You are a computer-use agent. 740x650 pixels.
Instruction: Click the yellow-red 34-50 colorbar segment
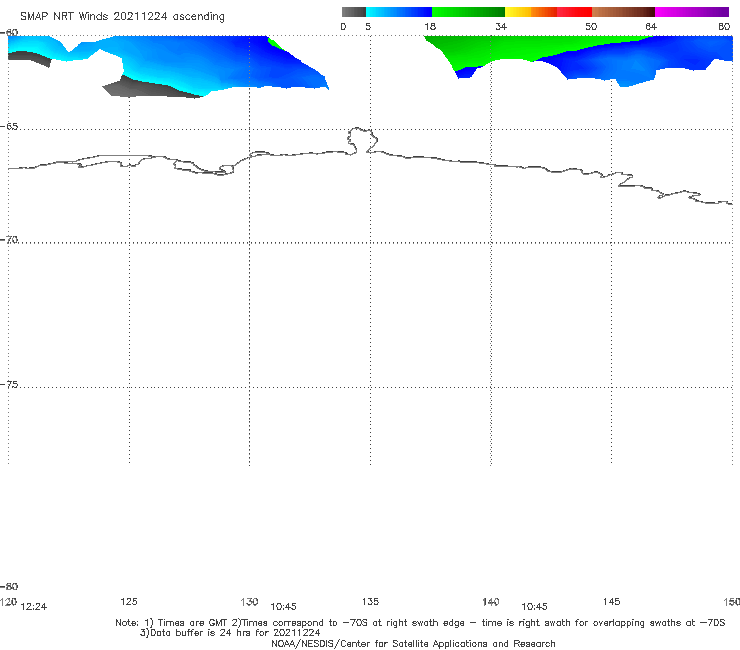click(548, 12)
